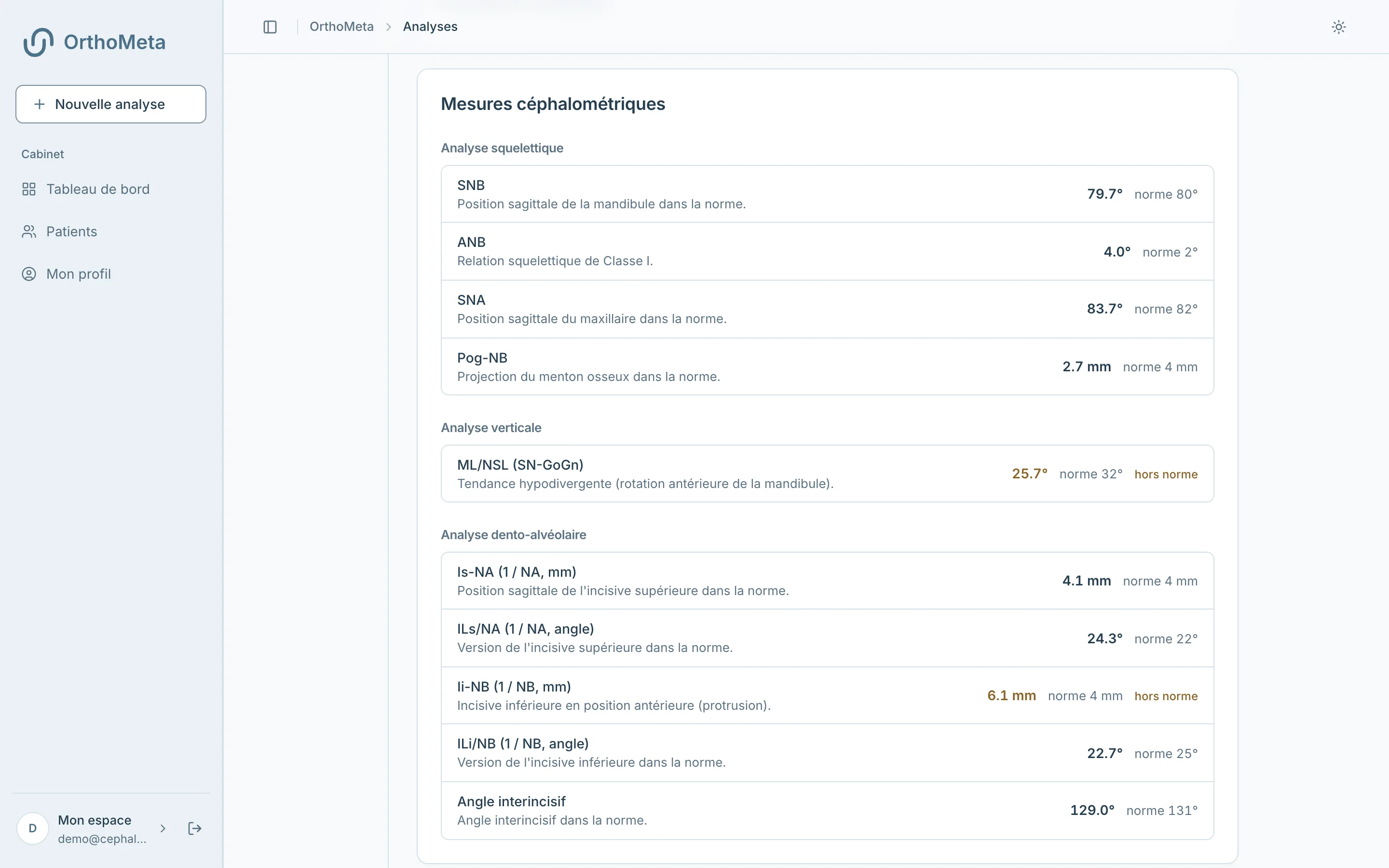Click the Analyses breadcrumb
The width and height of the screenshot is (1389, 868).
tap(430, 27)
